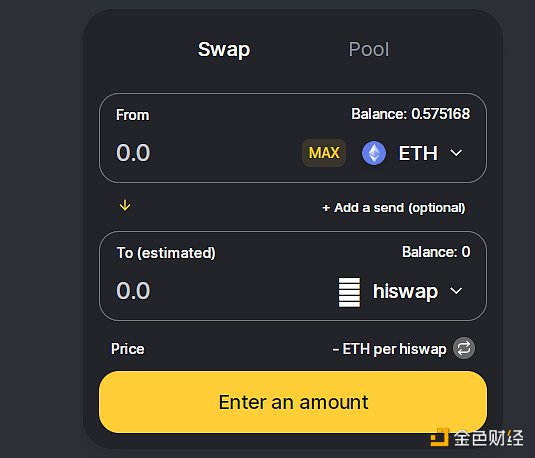This screenshot has height=458, width=535.
Task: Switch to the Swap tab
Action: point(224,49)
